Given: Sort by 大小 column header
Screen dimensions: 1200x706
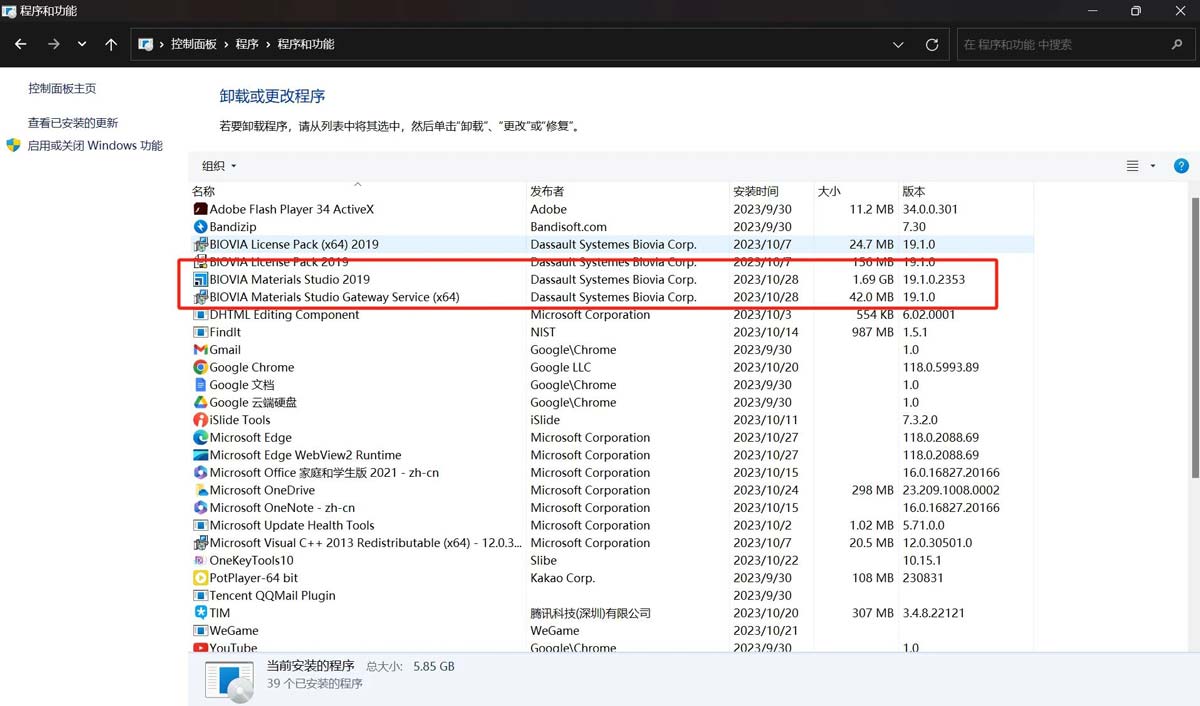Looking at the screenshot, I should (855, 191).
